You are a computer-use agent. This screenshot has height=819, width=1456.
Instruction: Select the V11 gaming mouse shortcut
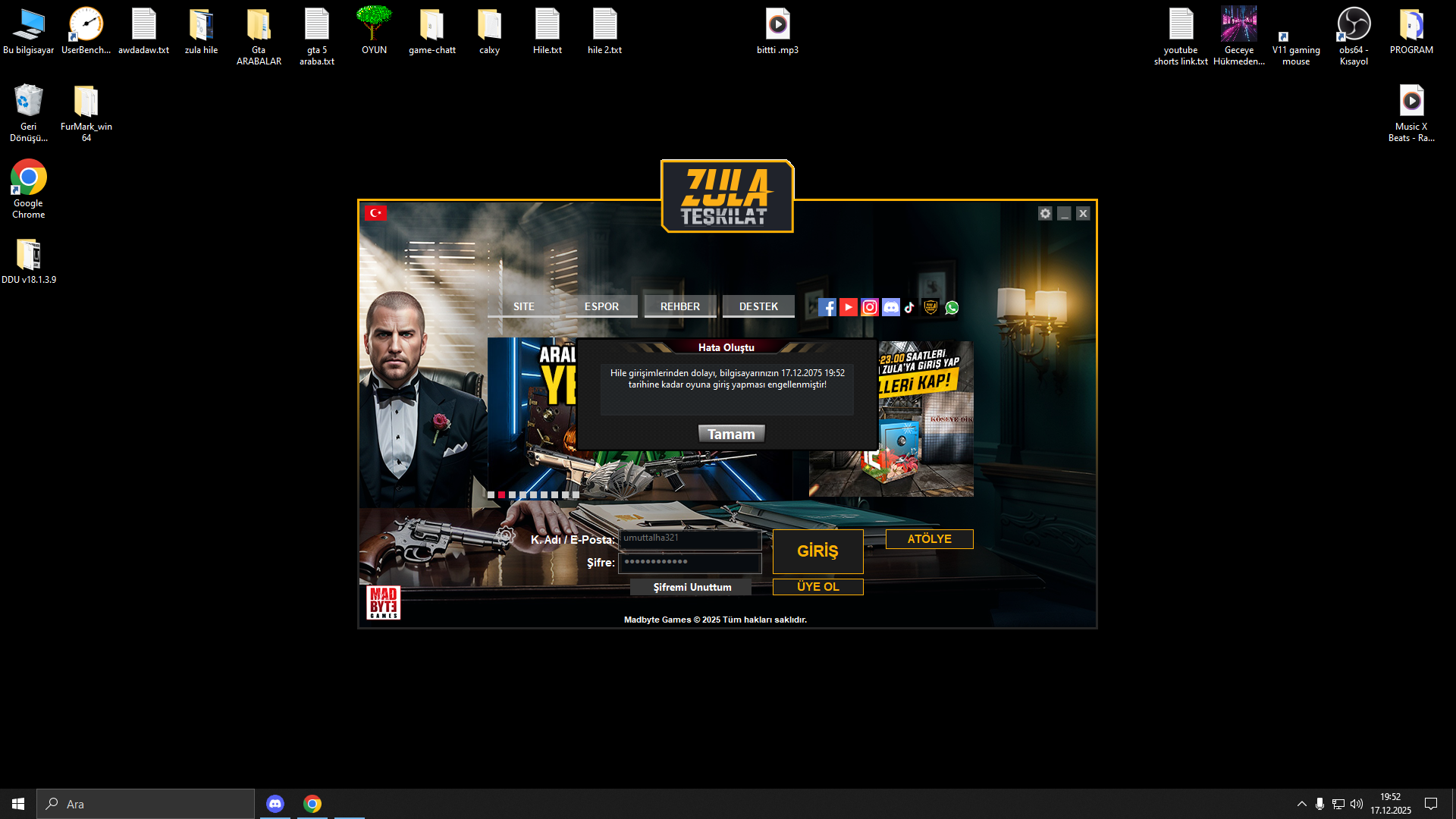pos(1296,48)
